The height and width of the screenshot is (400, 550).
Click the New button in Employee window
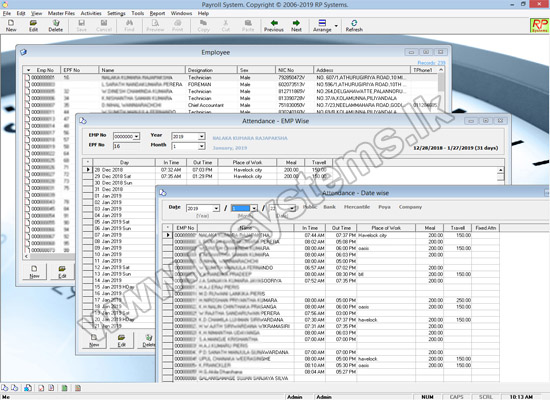(34, 272)
